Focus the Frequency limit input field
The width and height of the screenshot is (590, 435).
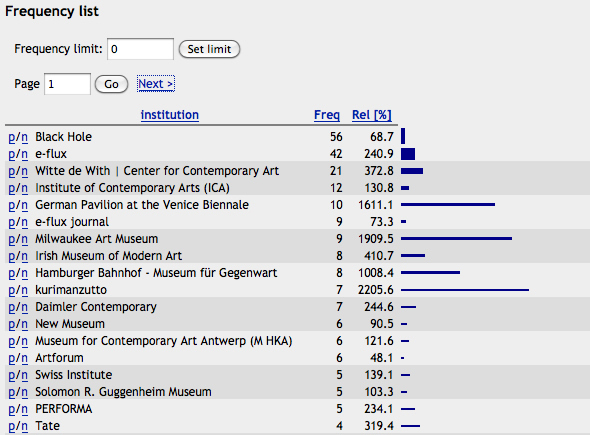pos(140,49)
